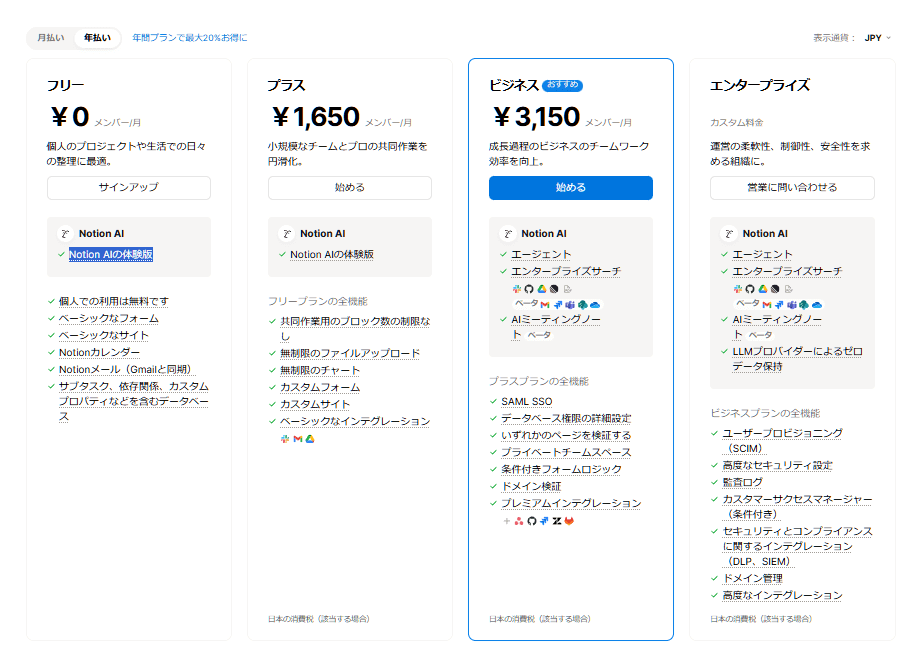
Task: Click the 始める button on the プラス plan
Action: (350, 187)
